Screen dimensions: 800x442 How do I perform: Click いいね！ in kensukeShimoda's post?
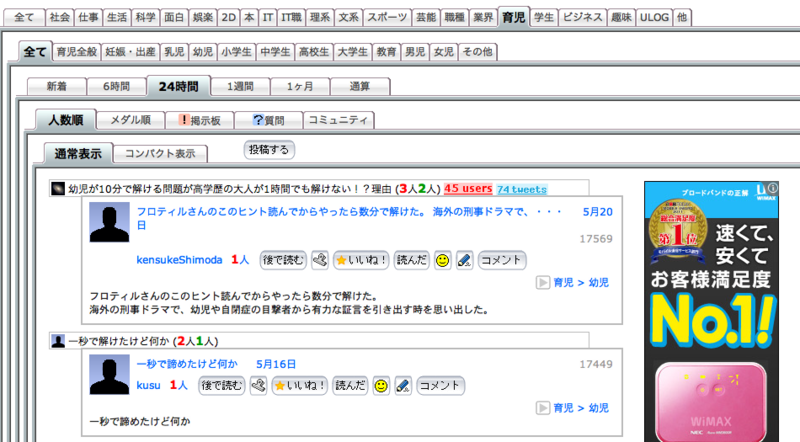pos(361,260)
